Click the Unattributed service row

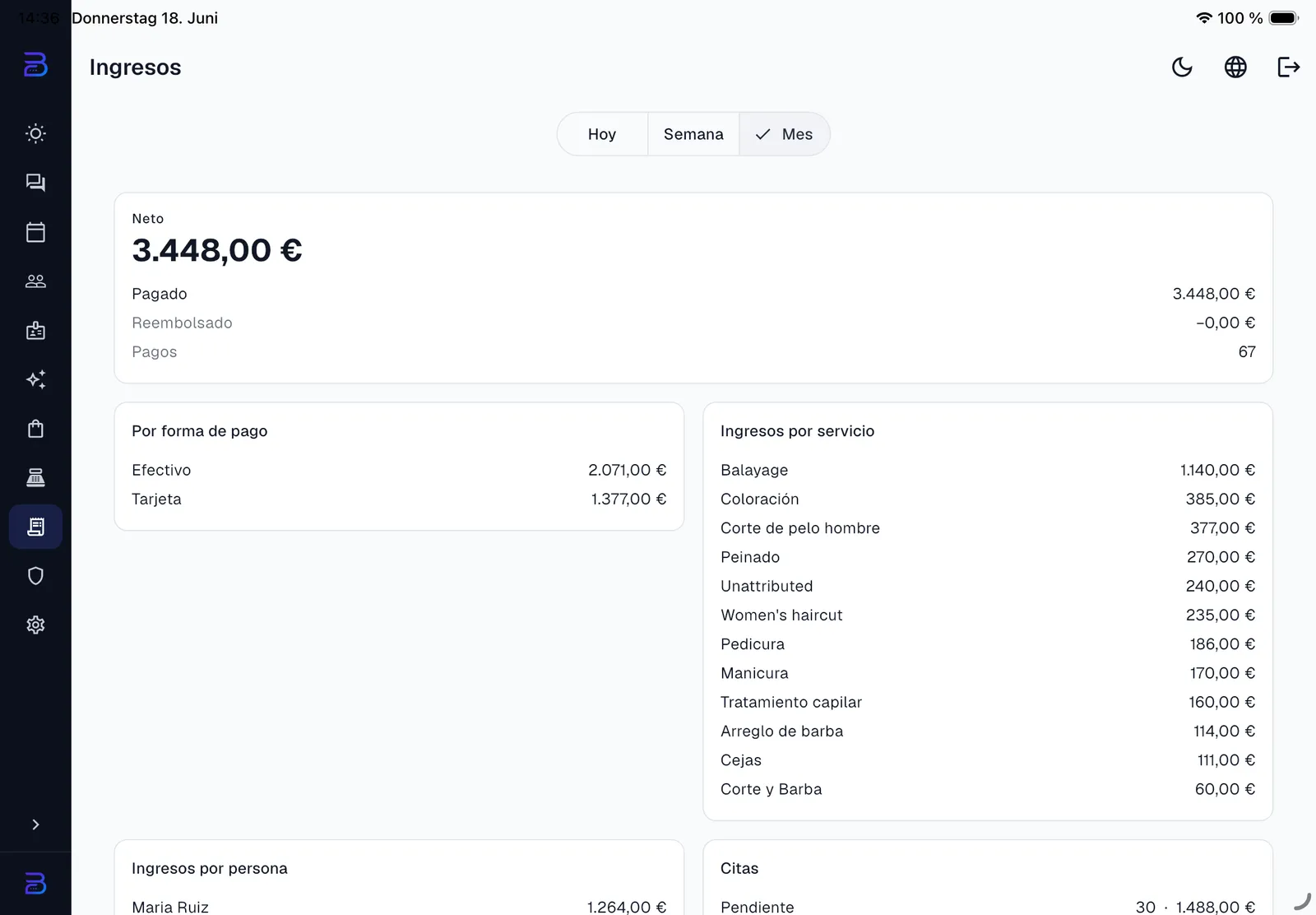988,586
